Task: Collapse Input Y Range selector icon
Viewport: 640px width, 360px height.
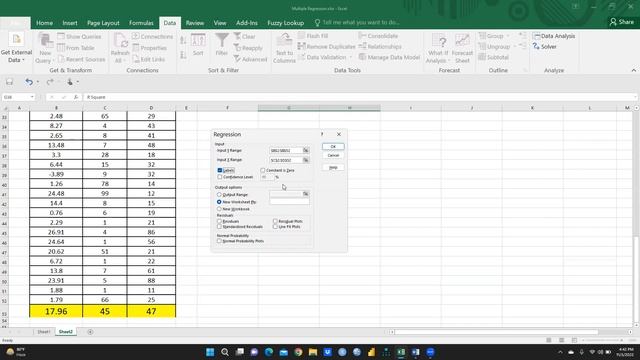Action: pos(306,150)
